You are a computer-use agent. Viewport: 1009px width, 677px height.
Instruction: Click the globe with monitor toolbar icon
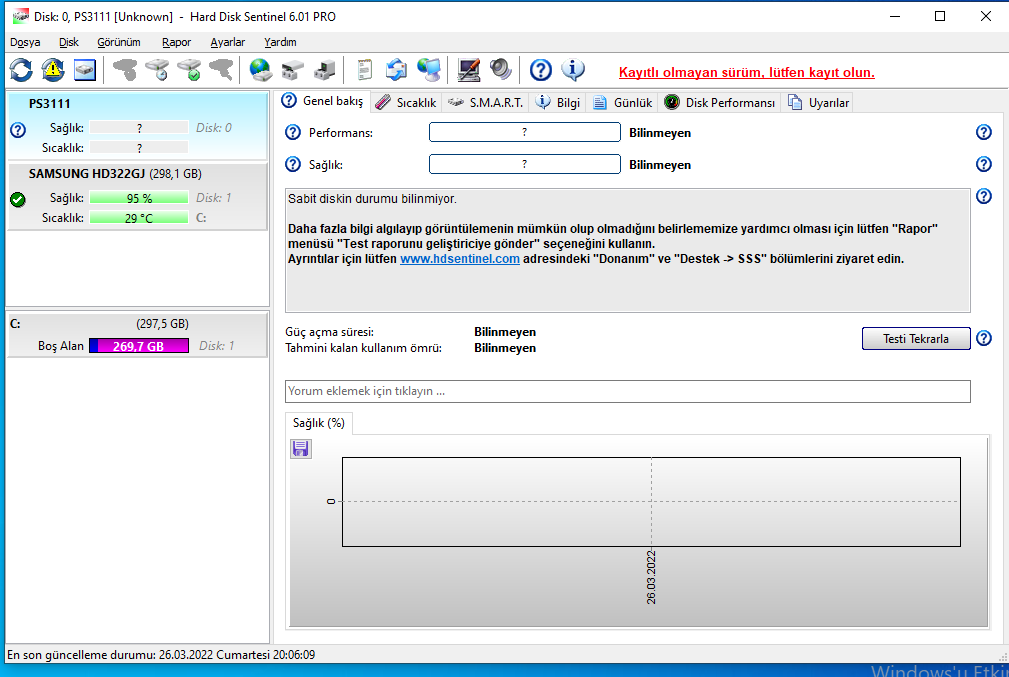(x=429, y=70)
